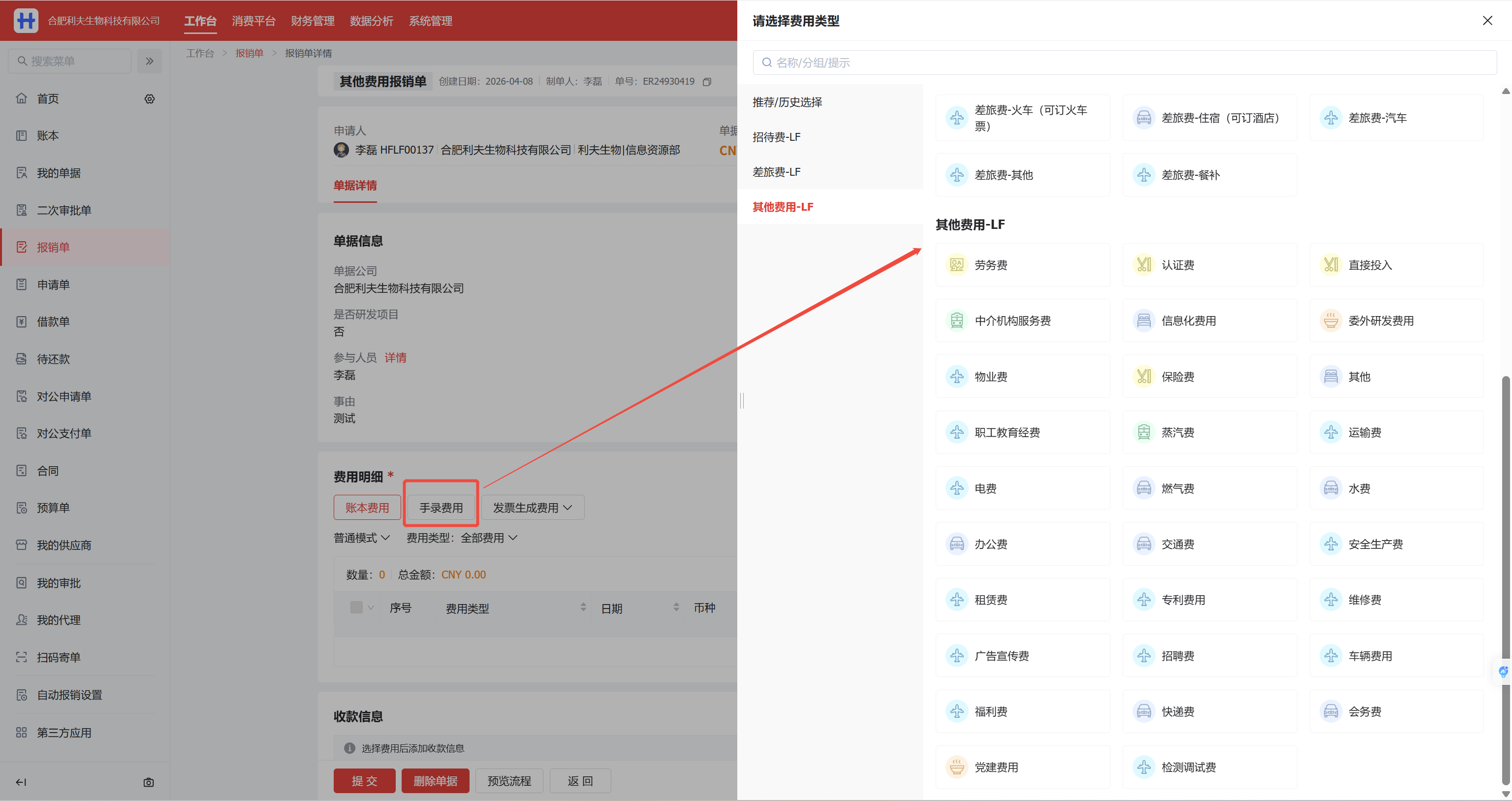The image size is (1512, 801).
Task: Select the 党建费用 expense icon
Action: point(957,767)
